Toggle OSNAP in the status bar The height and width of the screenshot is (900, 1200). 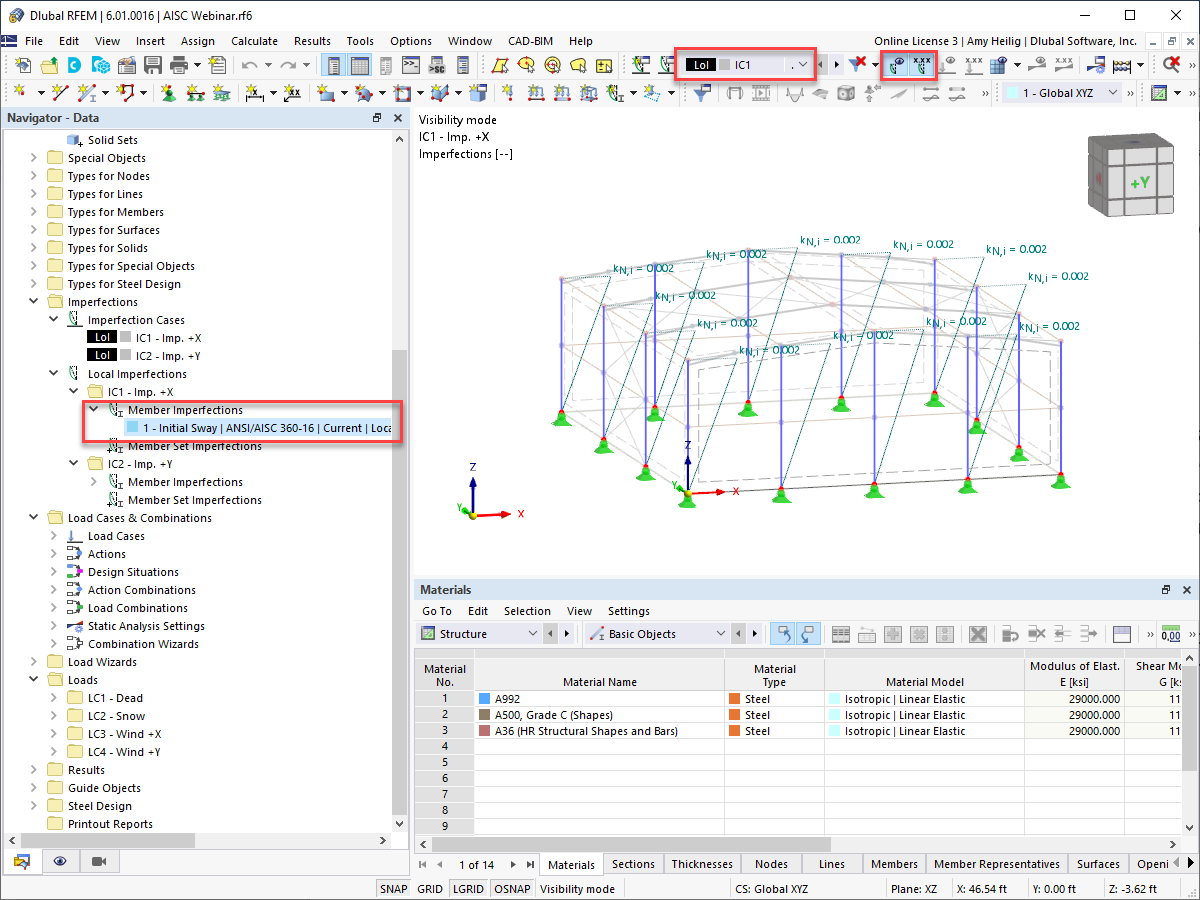pyautogui.click(x=512, y=888)
